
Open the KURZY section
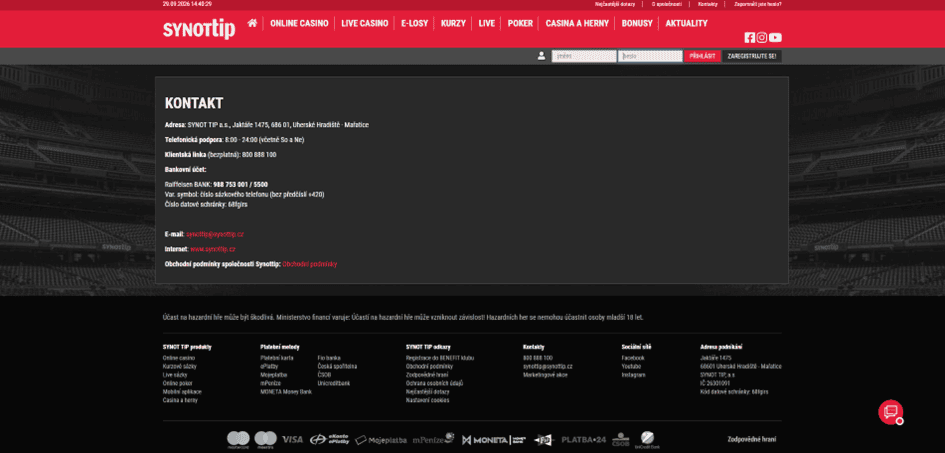[x=453, y=23]
